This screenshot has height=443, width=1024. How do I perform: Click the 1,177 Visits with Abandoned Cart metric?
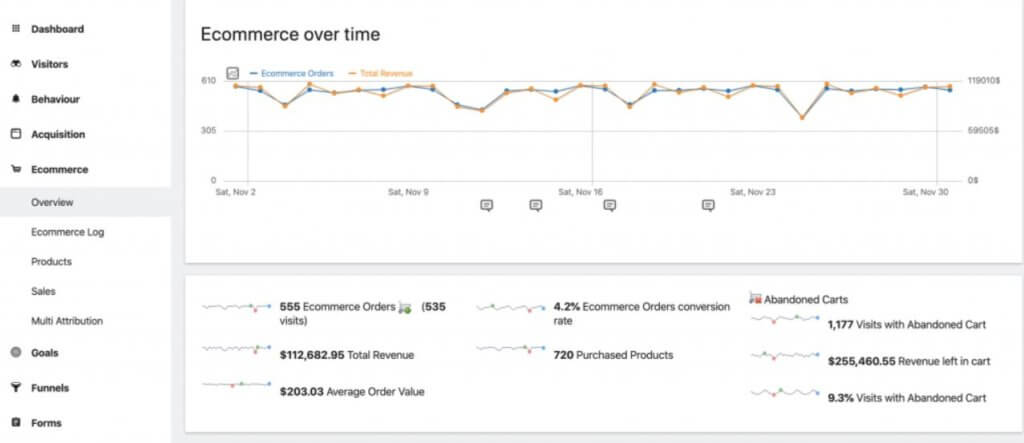pyautogui.click(x=906, y=324)
